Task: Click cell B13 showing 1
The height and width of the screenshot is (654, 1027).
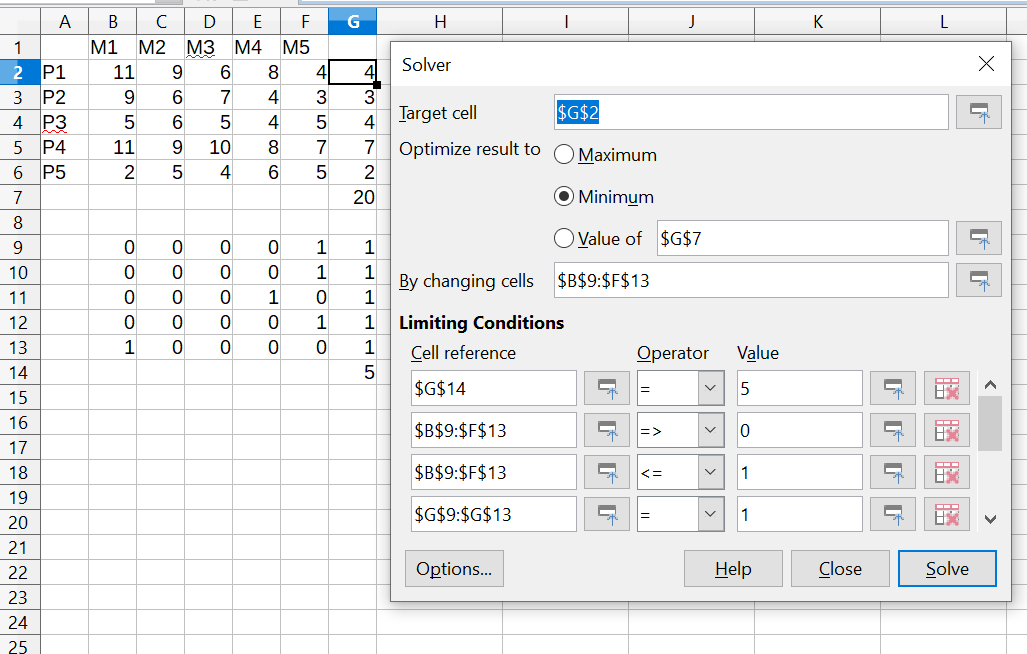Action: (113, 347)
